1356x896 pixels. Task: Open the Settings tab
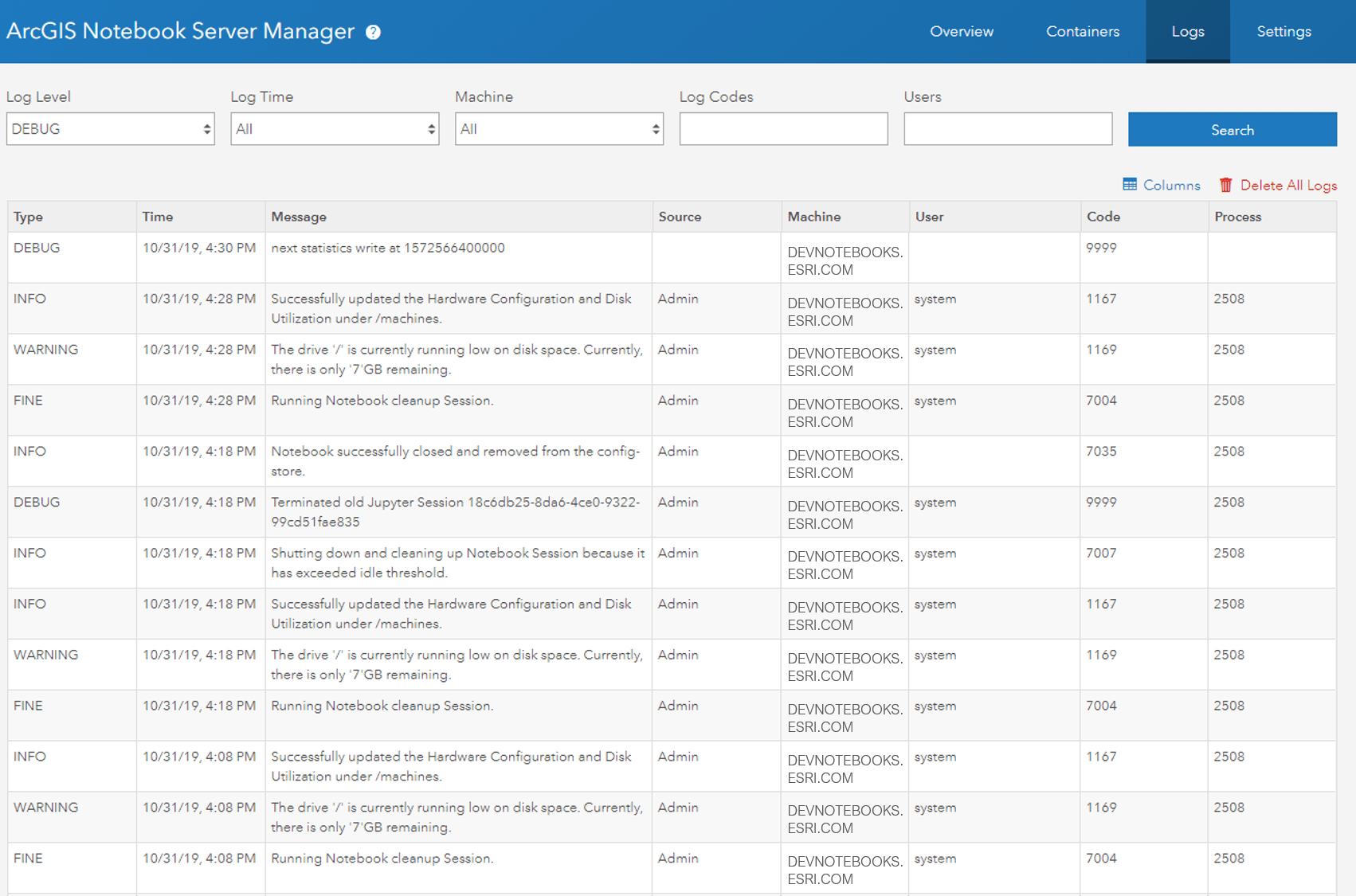click(x=1283, y=32)
